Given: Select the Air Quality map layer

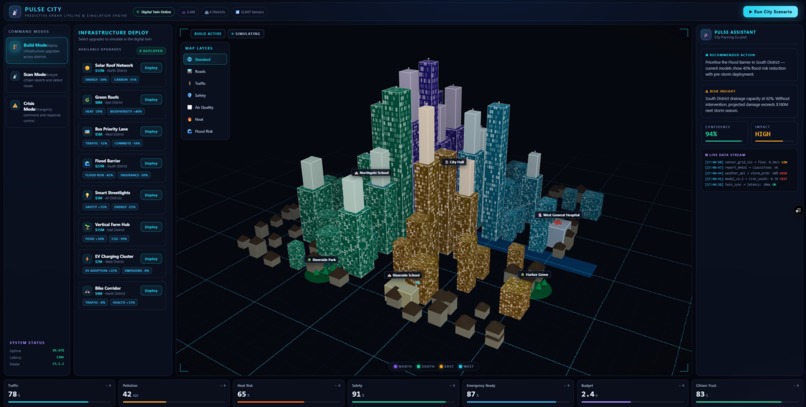Looking at the screenshot, I should 205,107.
